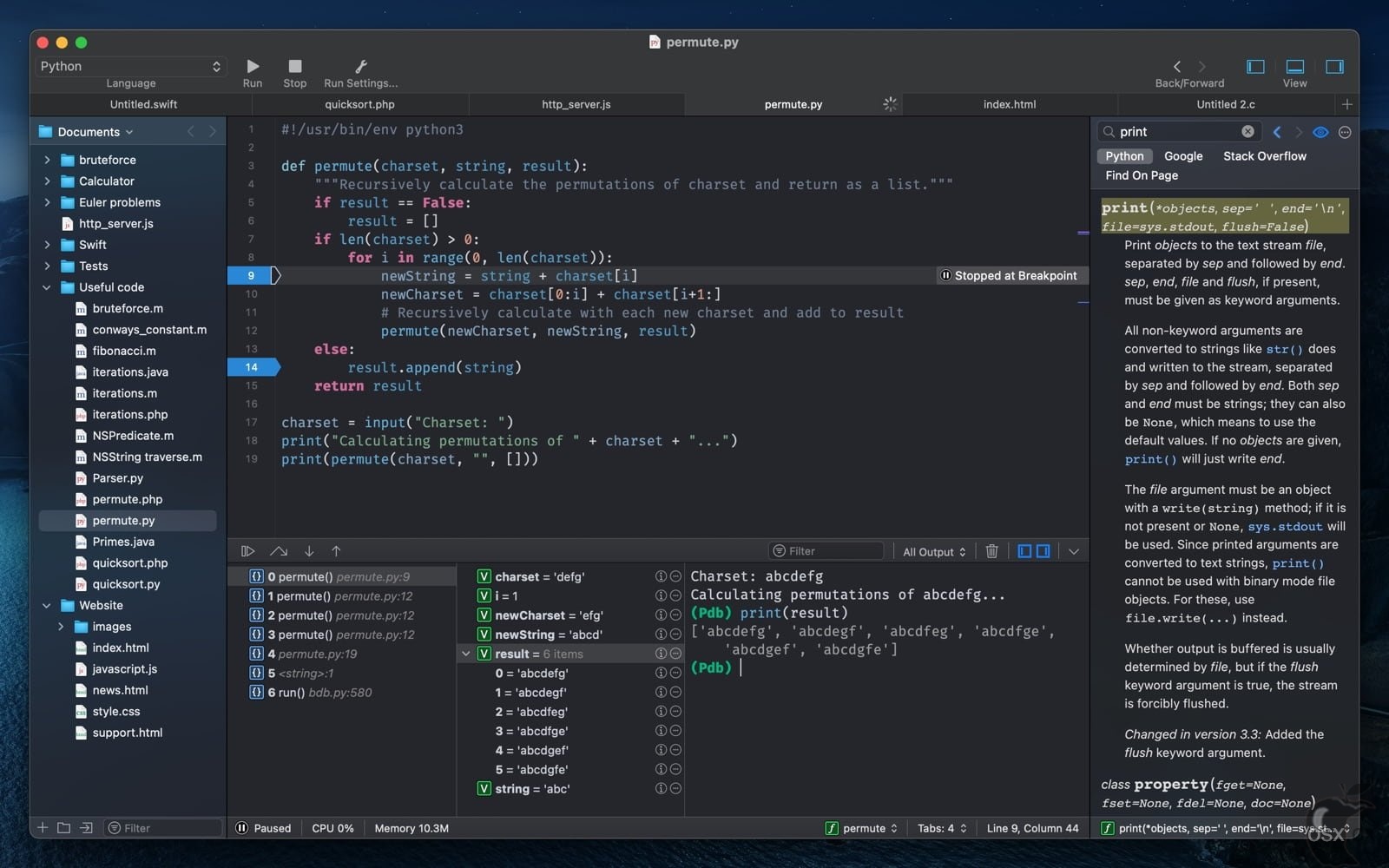
Task: Remove the newString variable via minus icon
Action: click(675, 635)
